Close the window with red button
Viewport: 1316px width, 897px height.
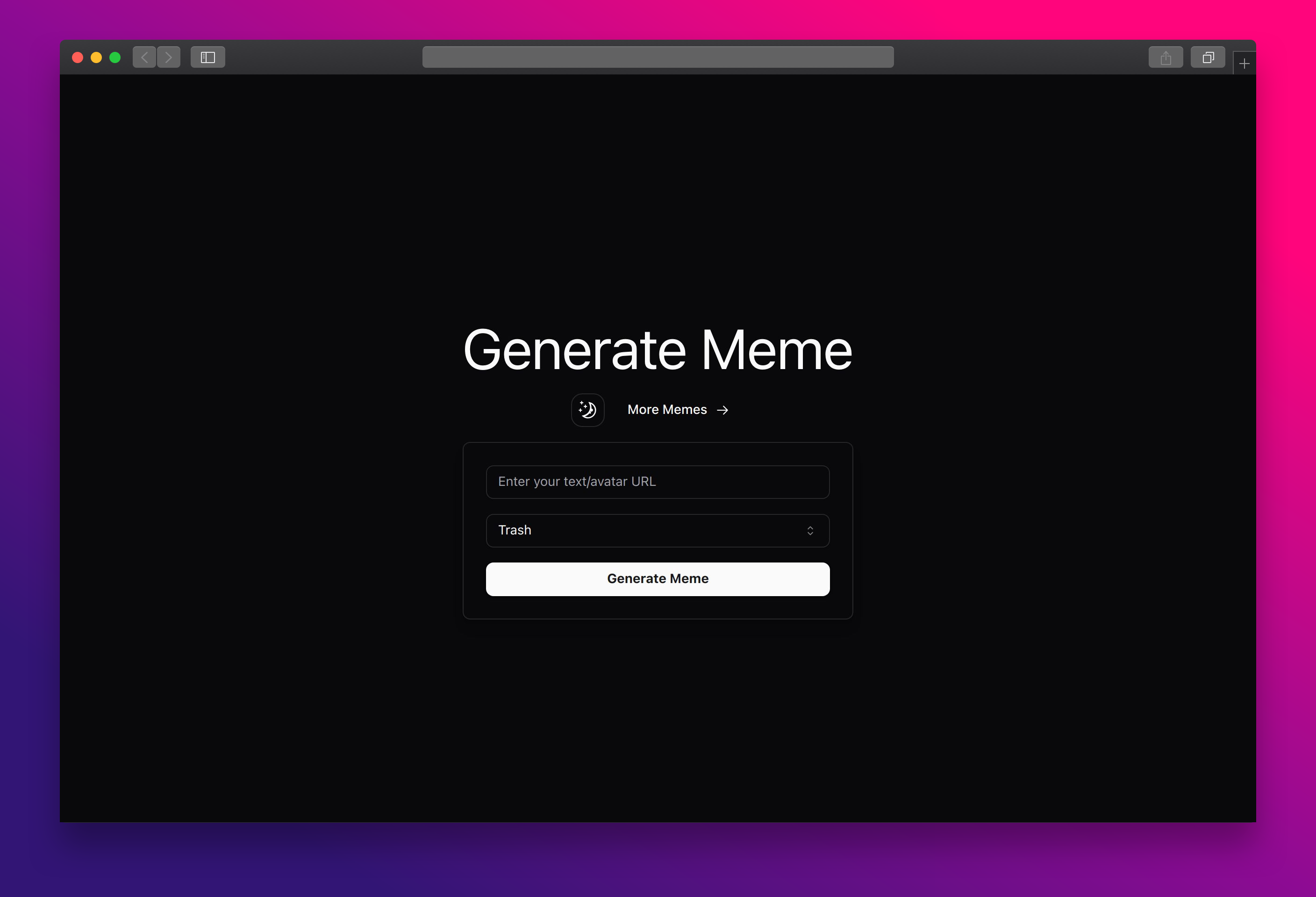click(78, 58)
